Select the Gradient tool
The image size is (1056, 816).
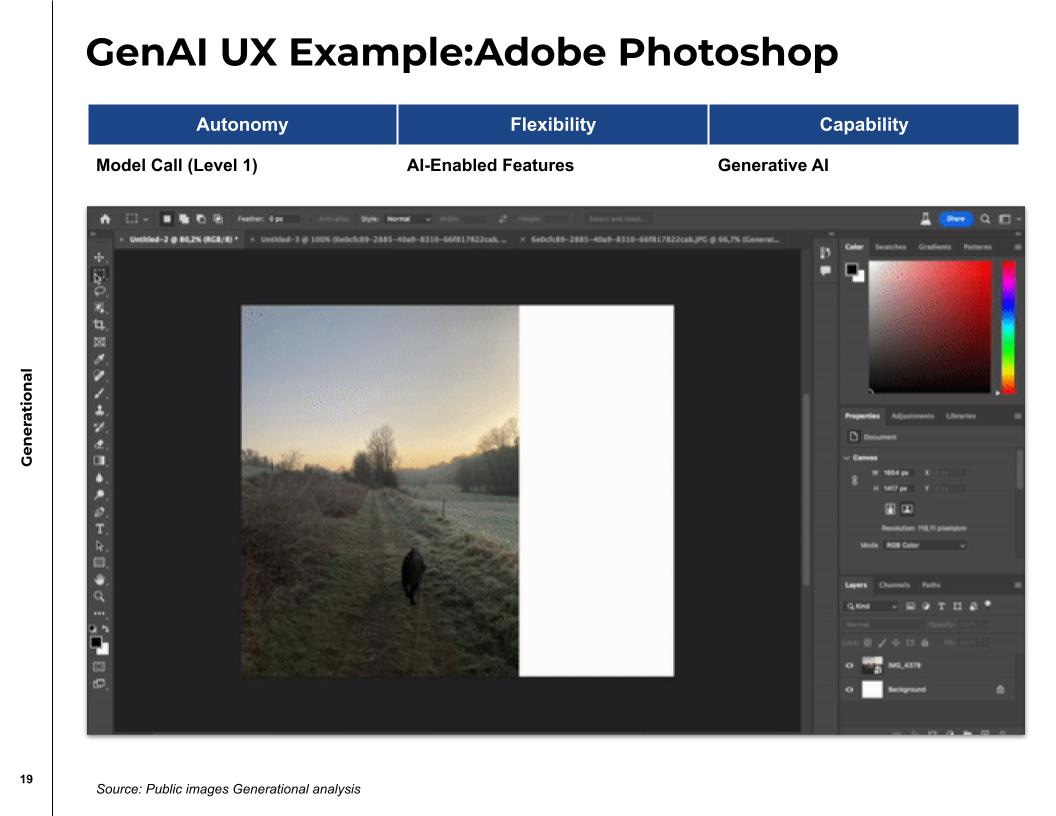[99, 461]
